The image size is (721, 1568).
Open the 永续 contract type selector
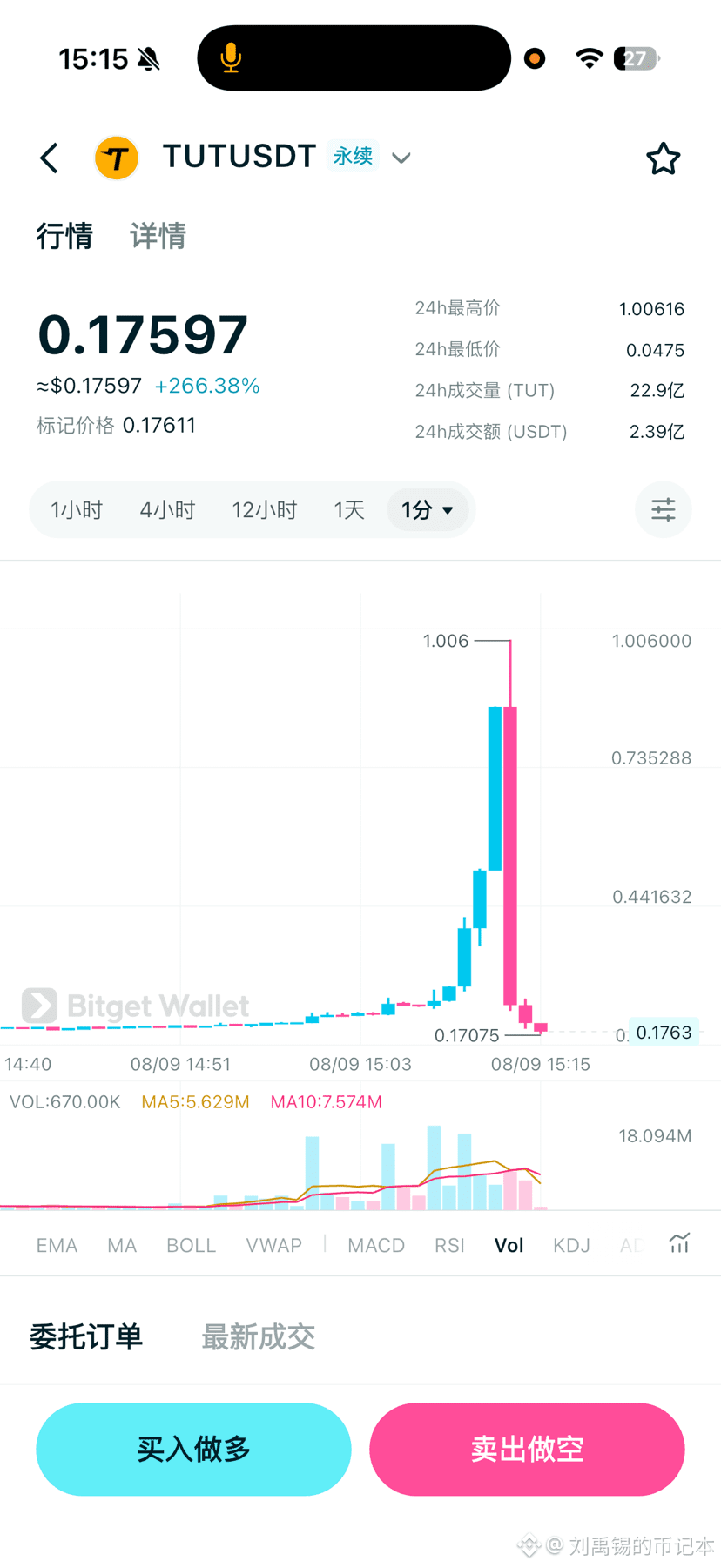pos(353,156)
